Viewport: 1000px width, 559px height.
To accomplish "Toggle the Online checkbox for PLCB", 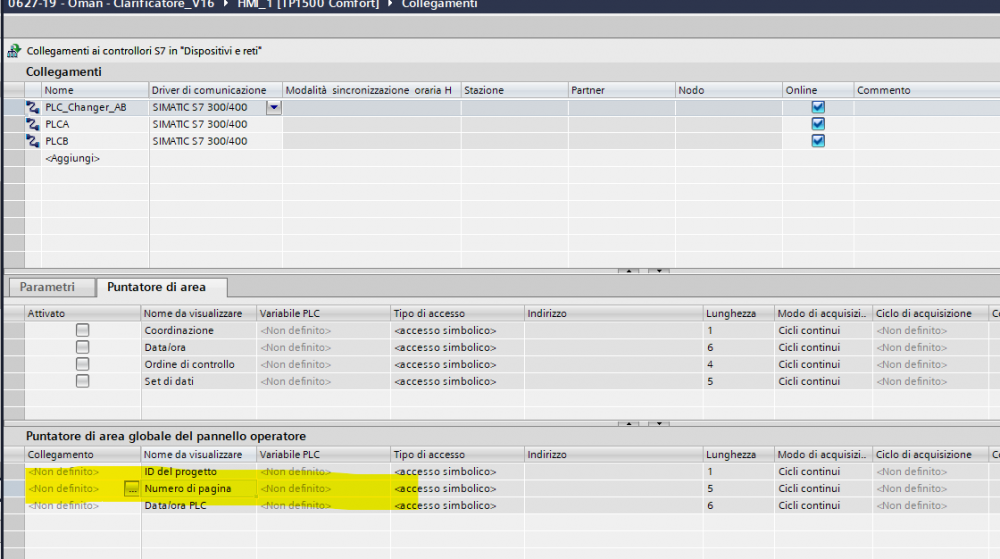I will (x=818, y=141).
